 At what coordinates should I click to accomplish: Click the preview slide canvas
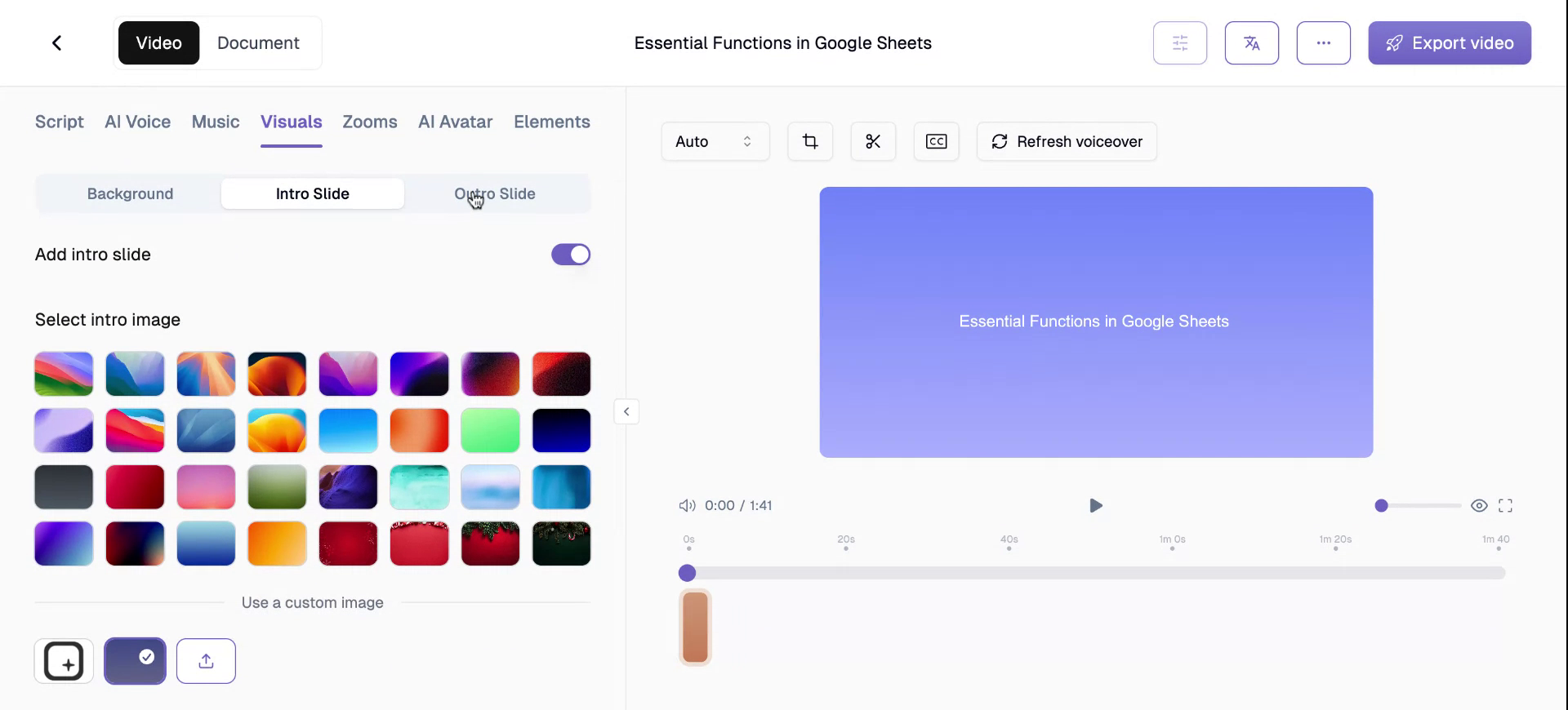(1096, 322)
